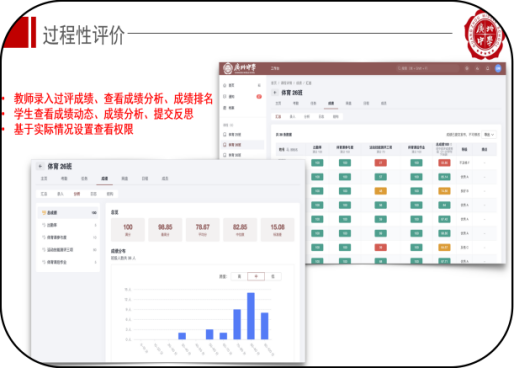
Task: Click the Guangzhou school logo in the maroon header bar
Action: 240,68
